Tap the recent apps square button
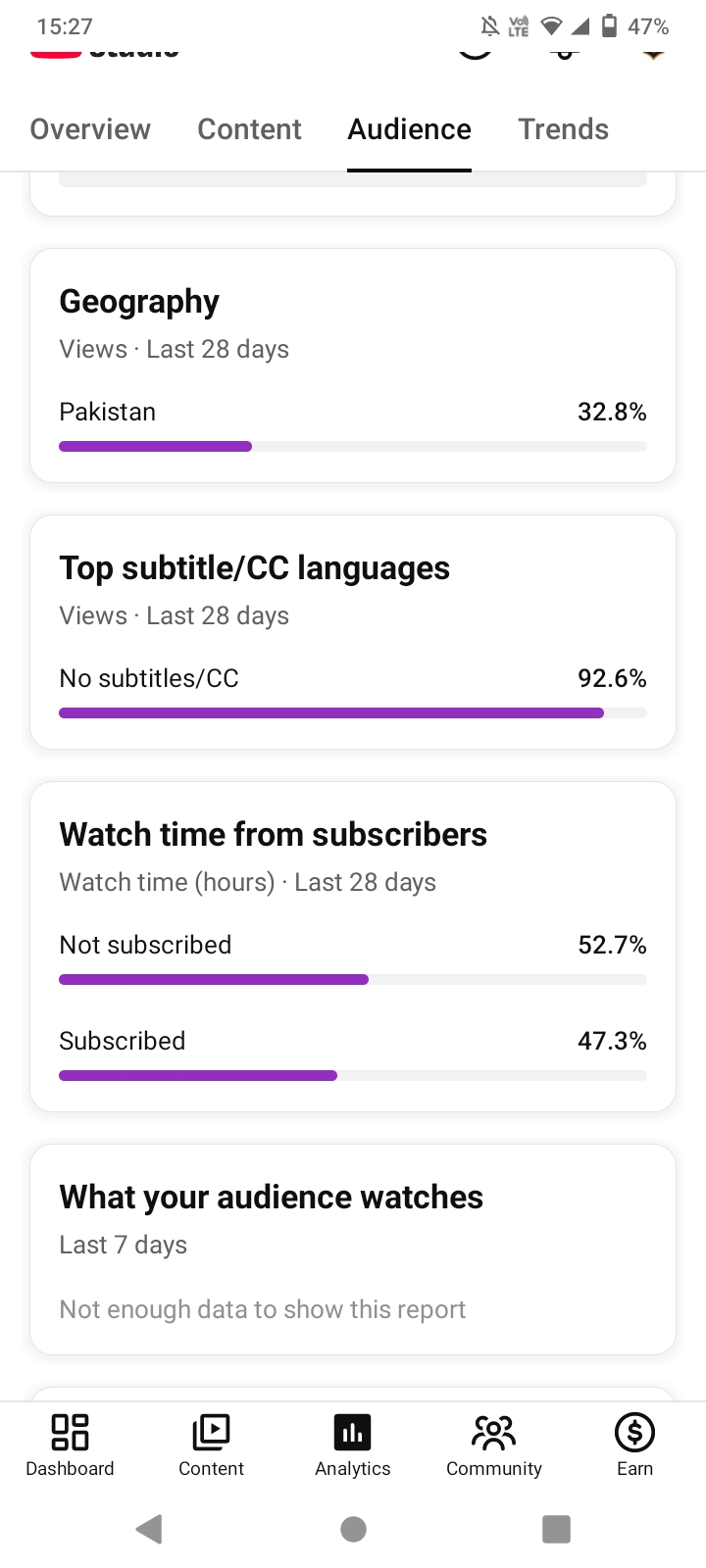This screenshot has width=706, height=1568. click(556, 1529)
